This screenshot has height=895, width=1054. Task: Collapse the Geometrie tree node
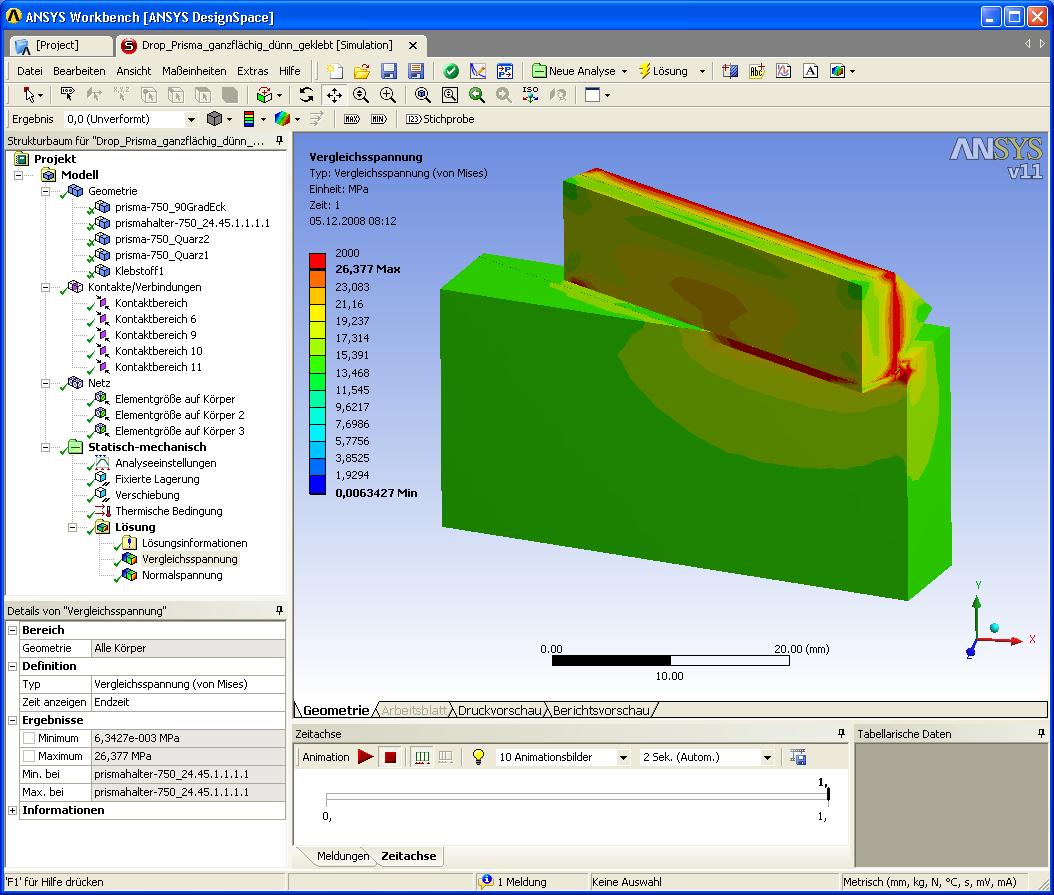click(x=45, y=191)
